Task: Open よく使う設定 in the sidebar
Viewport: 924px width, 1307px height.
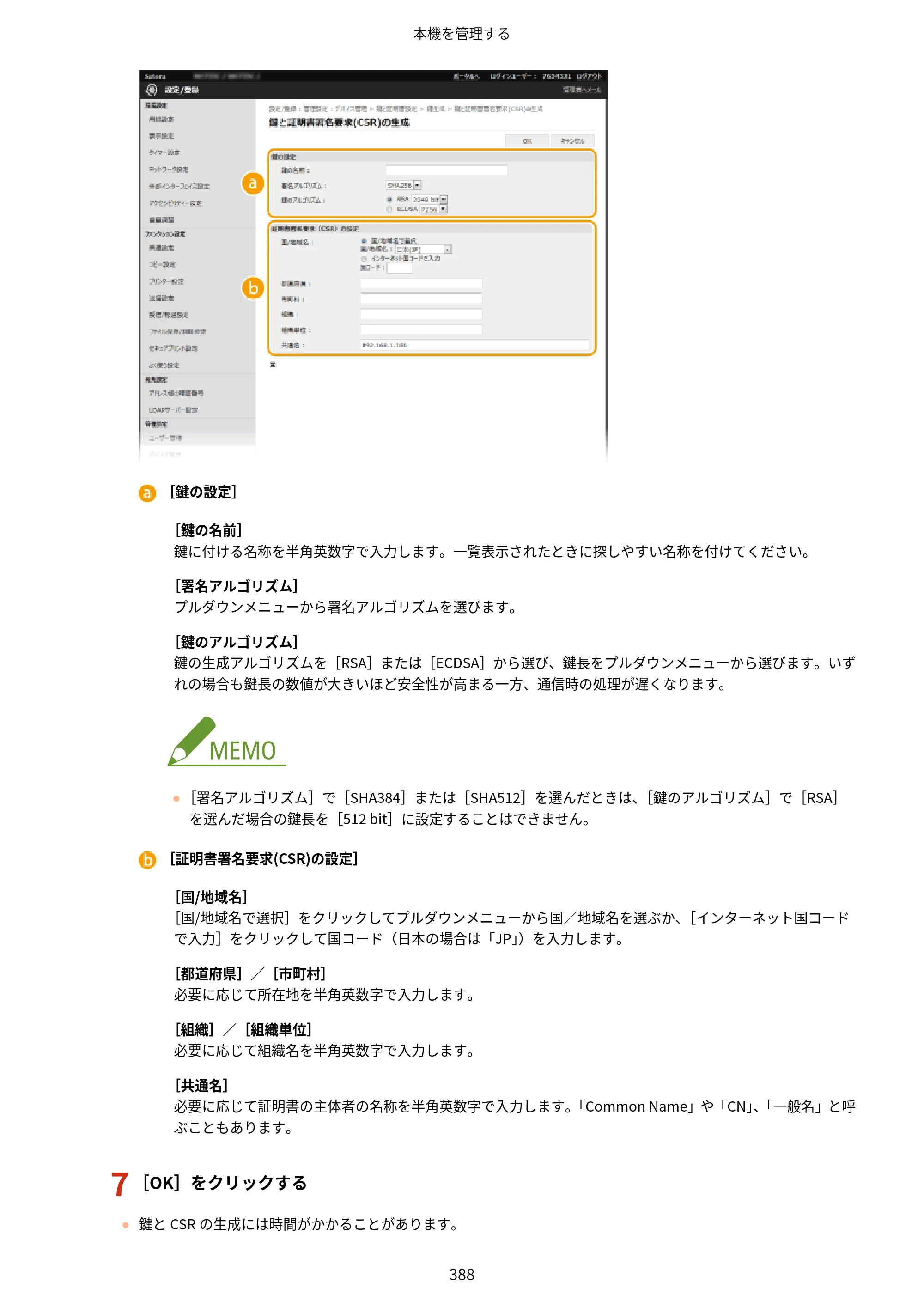Action: (x=164, y=365)
